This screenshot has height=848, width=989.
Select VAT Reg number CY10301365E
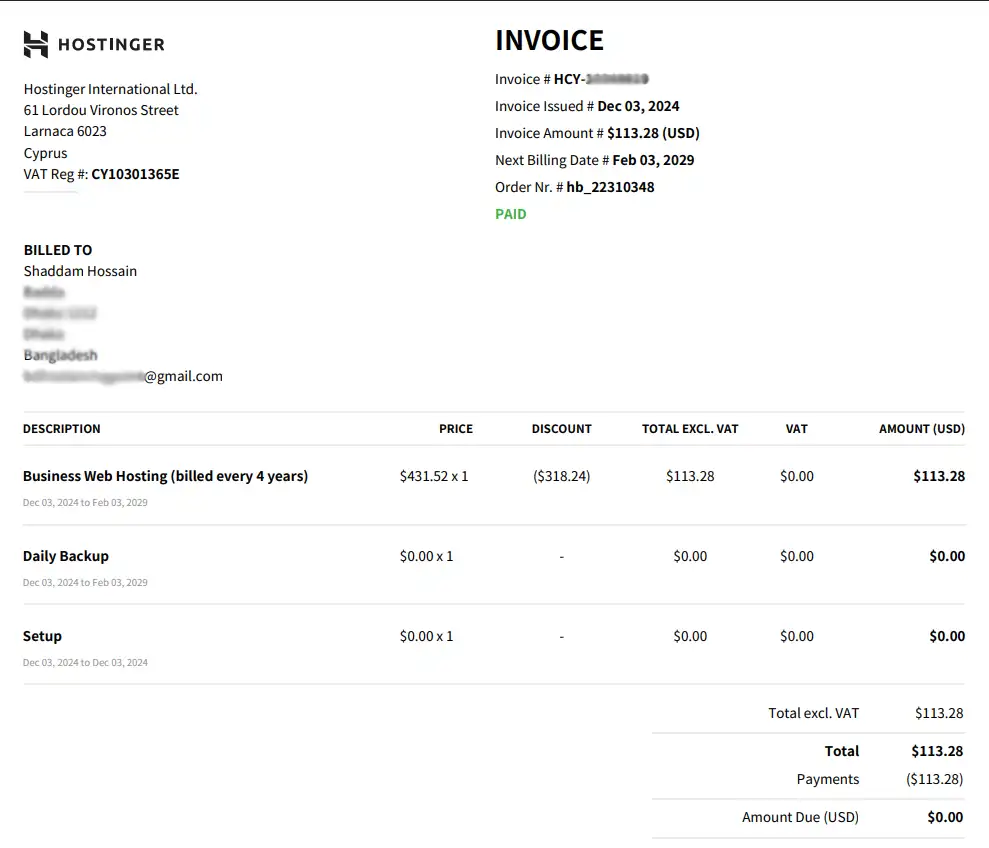point(135,174)
